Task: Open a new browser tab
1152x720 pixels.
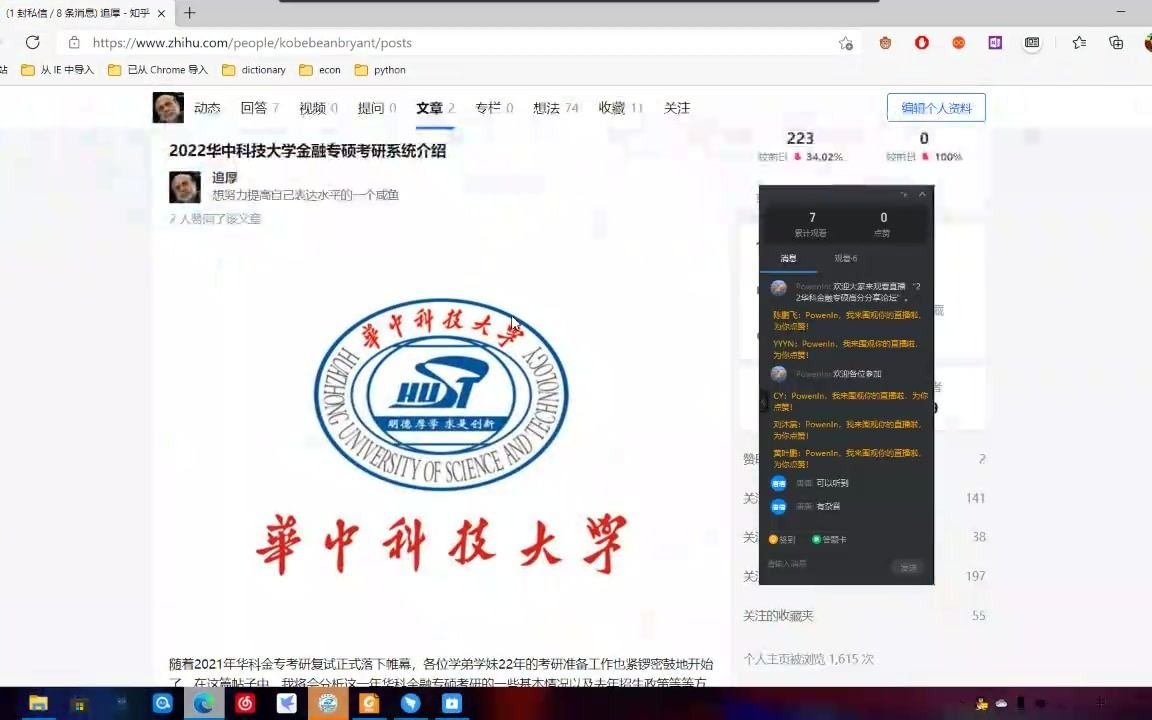Action: [x=190, y=12]
